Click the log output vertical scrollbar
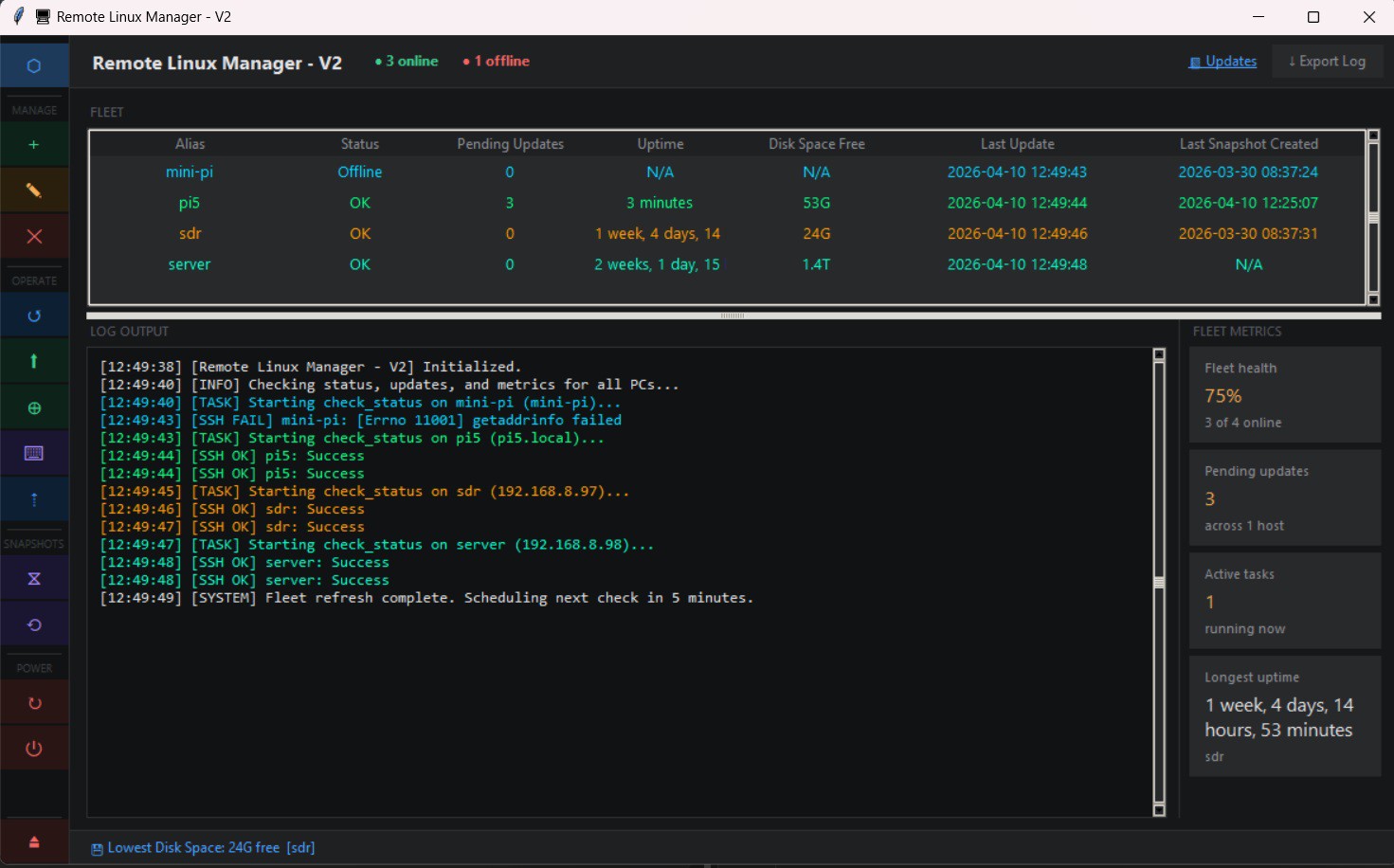The height and width of the screenshot is (868, 1394). point(1158,582)
